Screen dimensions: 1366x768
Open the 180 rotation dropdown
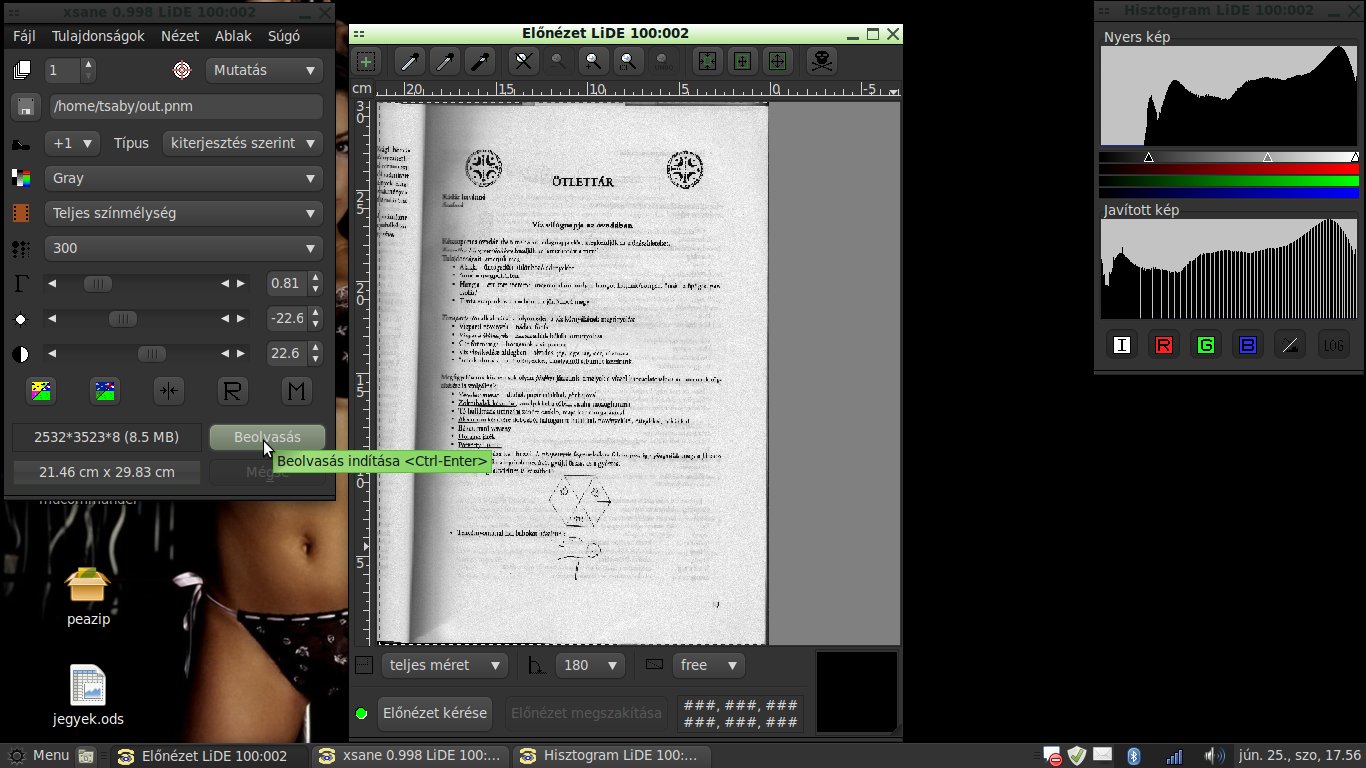pos(590,665)
